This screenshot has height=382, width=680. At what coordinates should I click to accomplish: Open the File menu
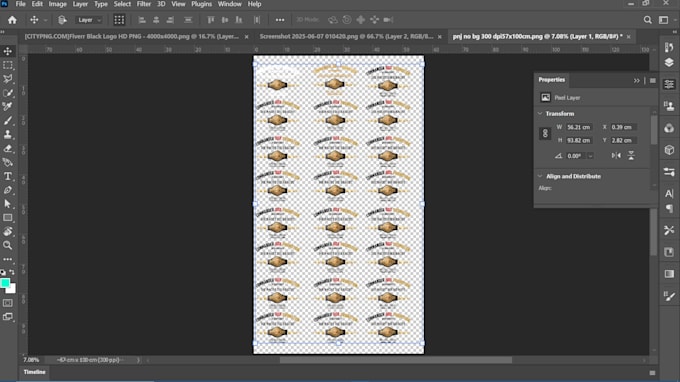tap(20, 4)
